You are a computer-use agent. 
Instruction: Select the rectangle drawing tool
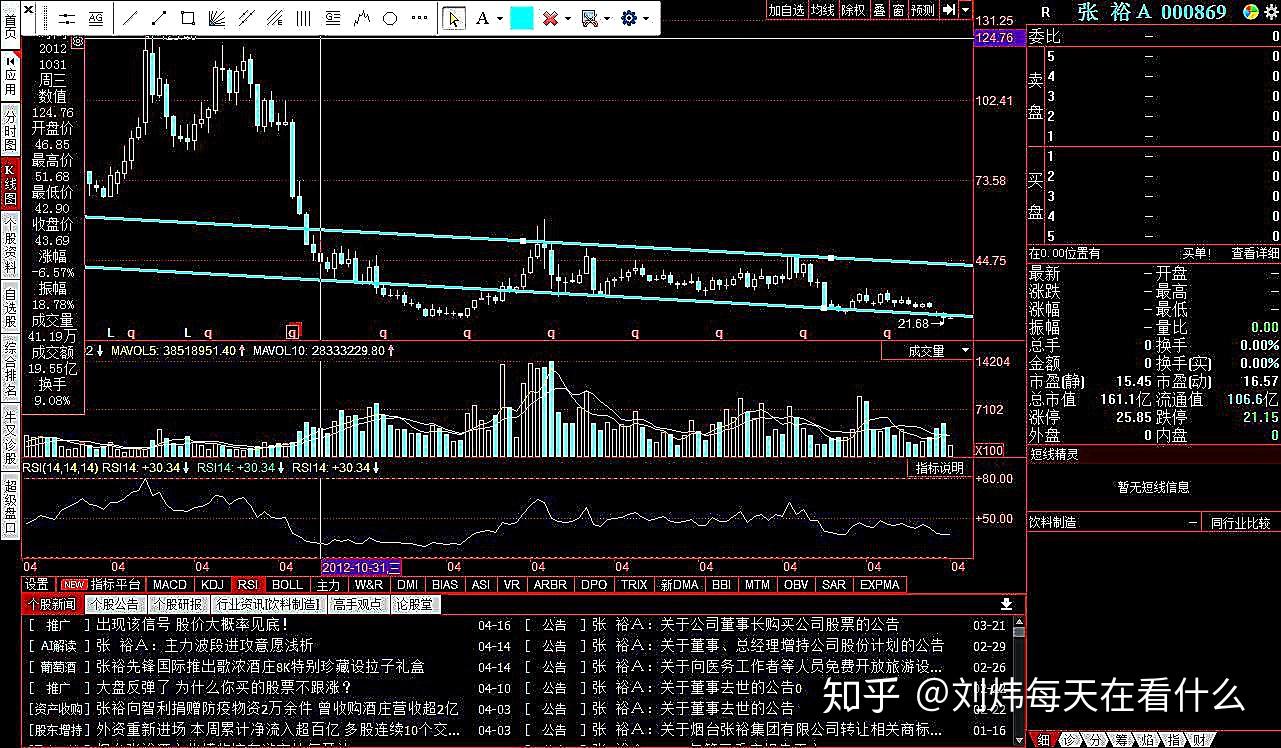pyautogui.click(x=190, y=17)
